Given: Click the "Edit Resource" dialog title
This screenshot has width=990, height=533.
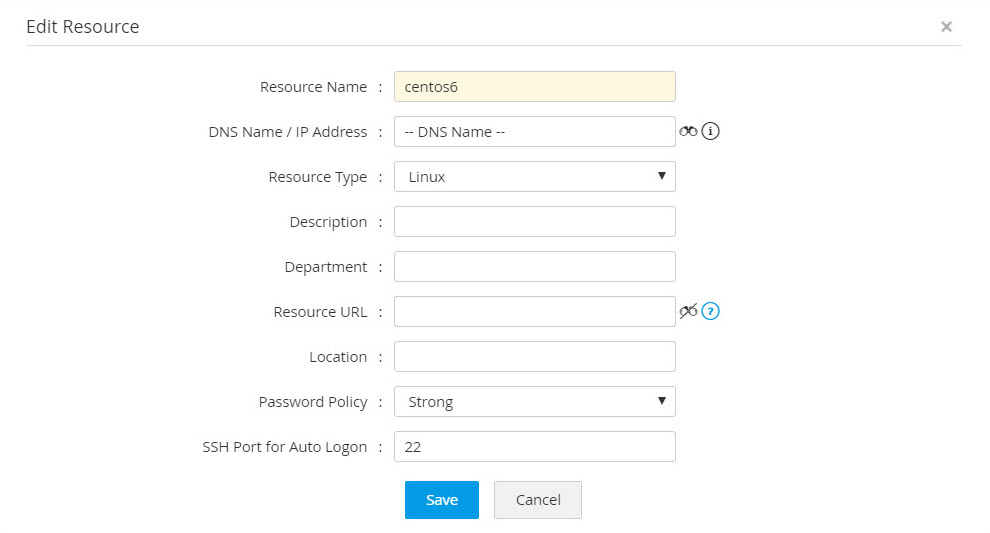Looking at the screenshot, I should (x=82, y=27).
